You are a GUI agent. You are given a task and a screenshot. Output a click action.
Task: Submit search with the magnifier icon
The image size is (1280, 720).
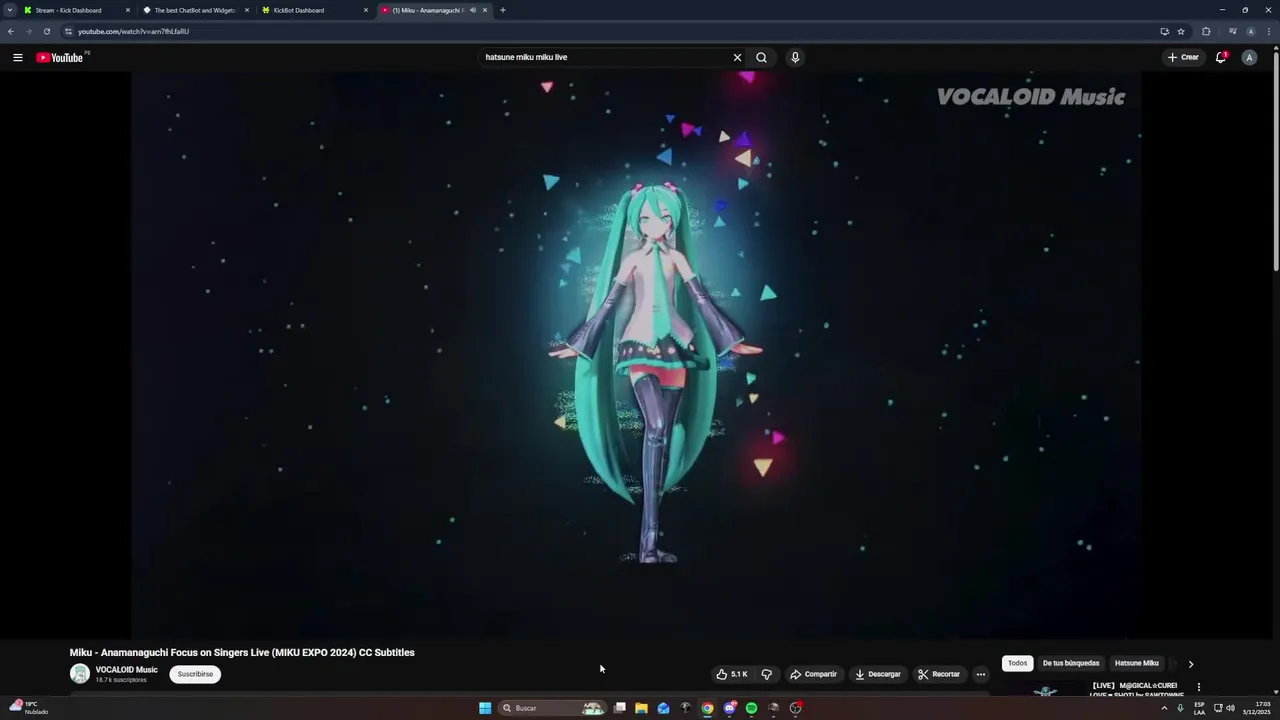point(761,57)
